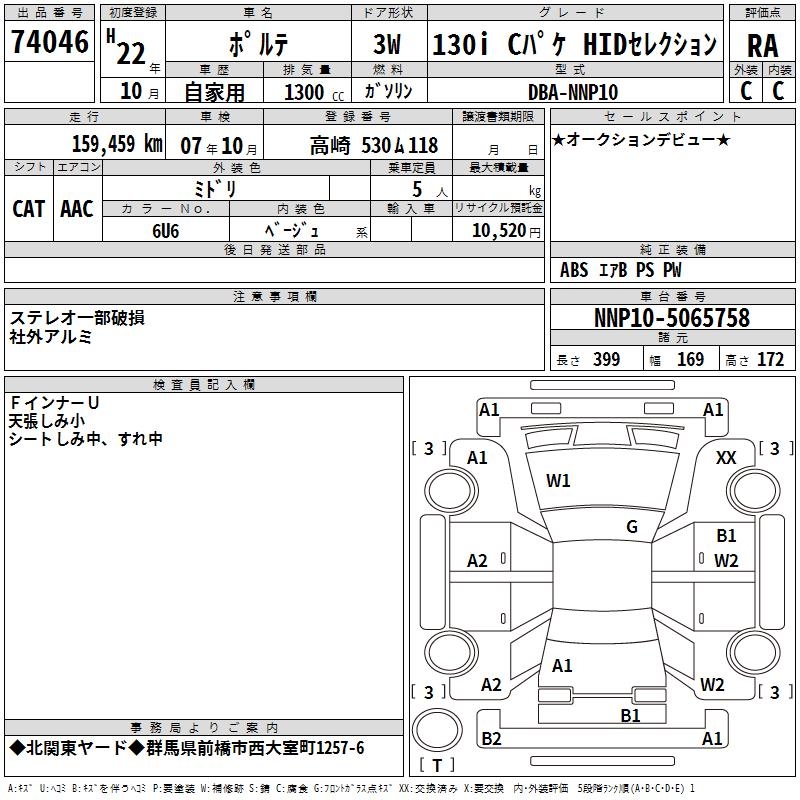Click W1 mark on the hood

[558, 481]
